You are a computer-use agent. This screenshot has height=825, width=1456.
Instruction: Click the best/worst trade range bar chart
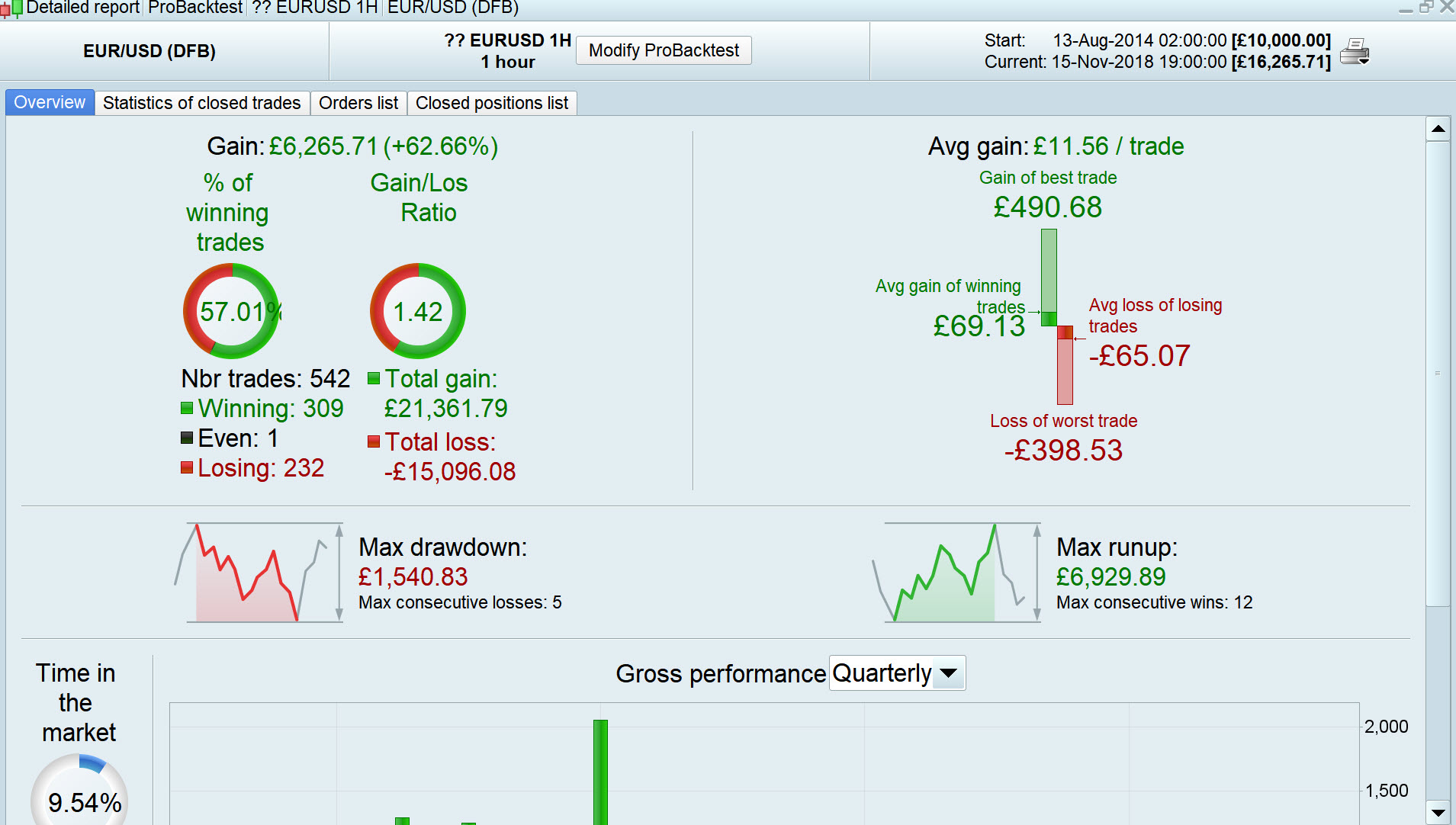tap(1057, 316)
